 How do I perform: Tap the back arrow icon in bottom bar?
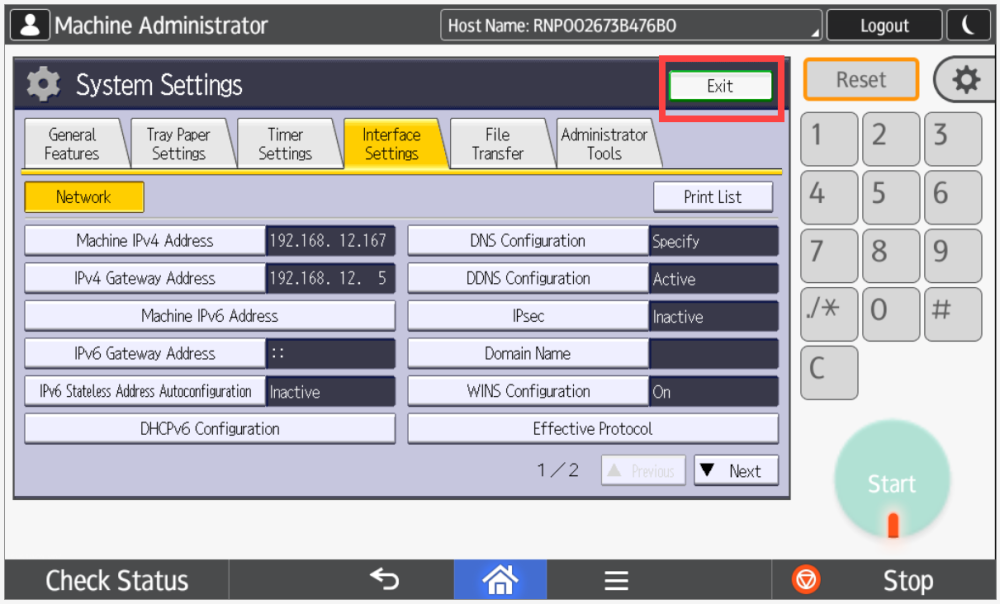pyautogui.click(x=385, y=579)
